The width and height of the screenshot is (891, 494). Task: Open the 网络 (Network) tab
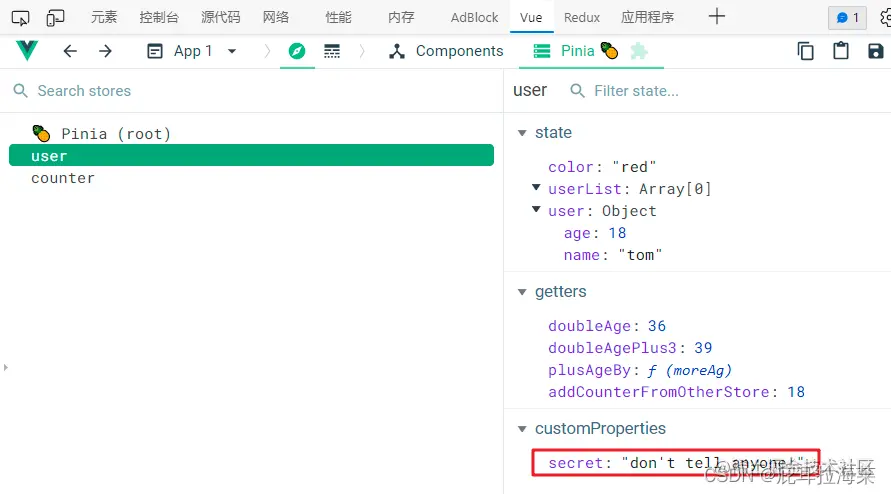pos(276,18)
